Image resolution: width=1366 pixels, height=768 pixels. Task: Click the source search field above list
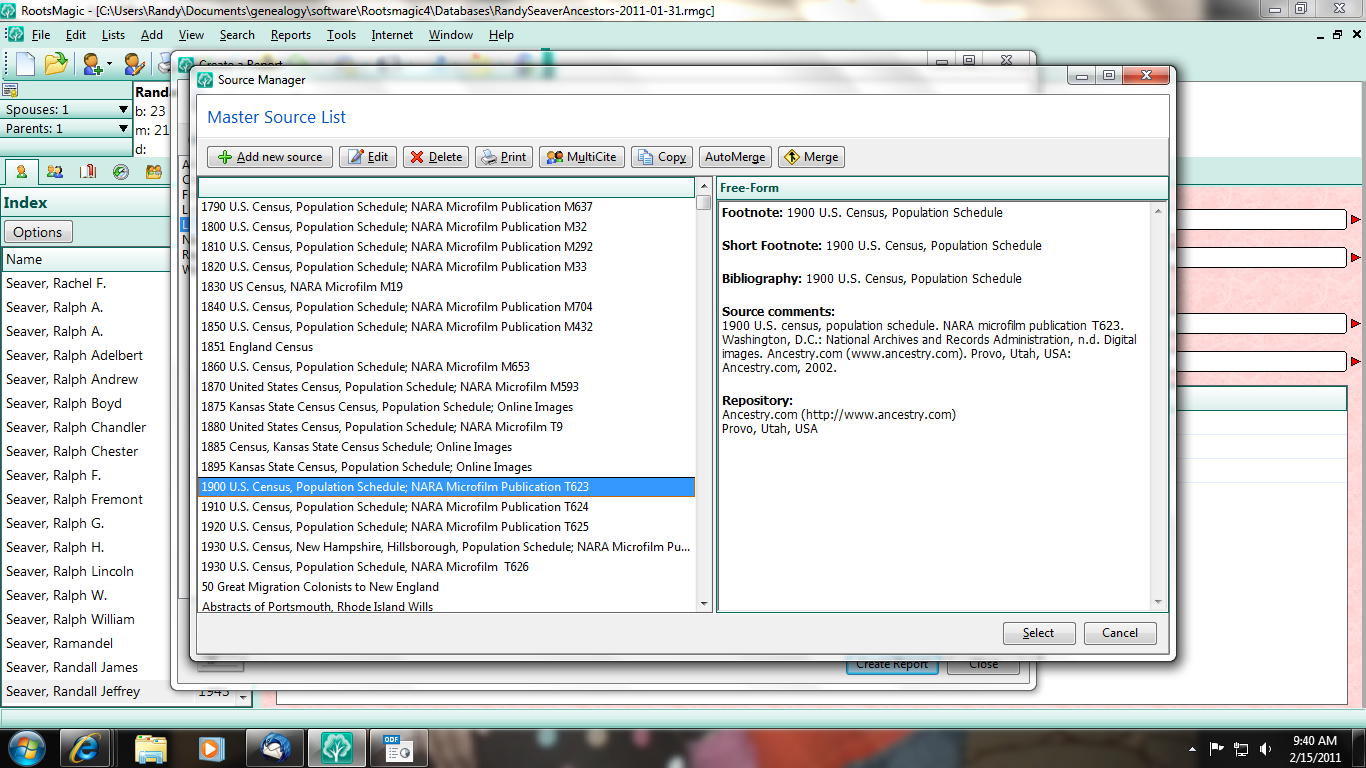[x=446, y=187]
